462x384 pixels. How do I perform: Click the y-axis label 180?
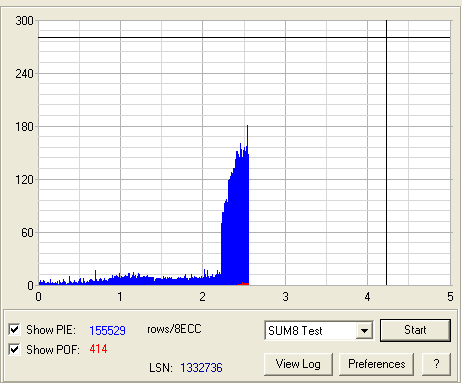pos(24,127)
